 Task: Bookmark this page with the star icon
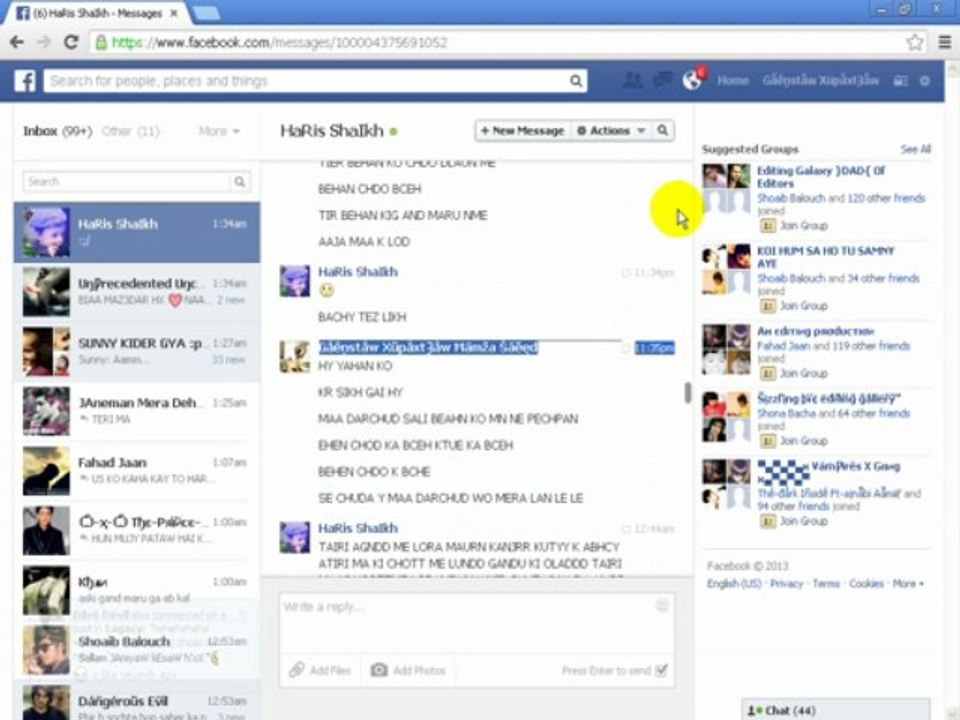(x=915, y=42)
